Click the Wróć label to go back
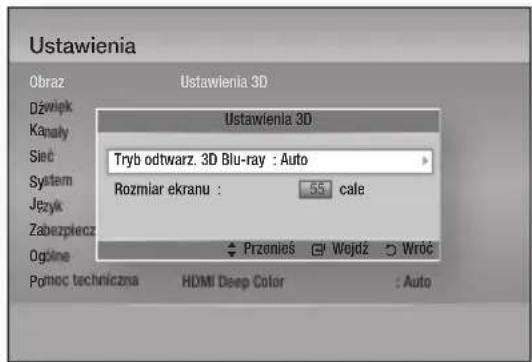532x362 pixels. (417, 249)
